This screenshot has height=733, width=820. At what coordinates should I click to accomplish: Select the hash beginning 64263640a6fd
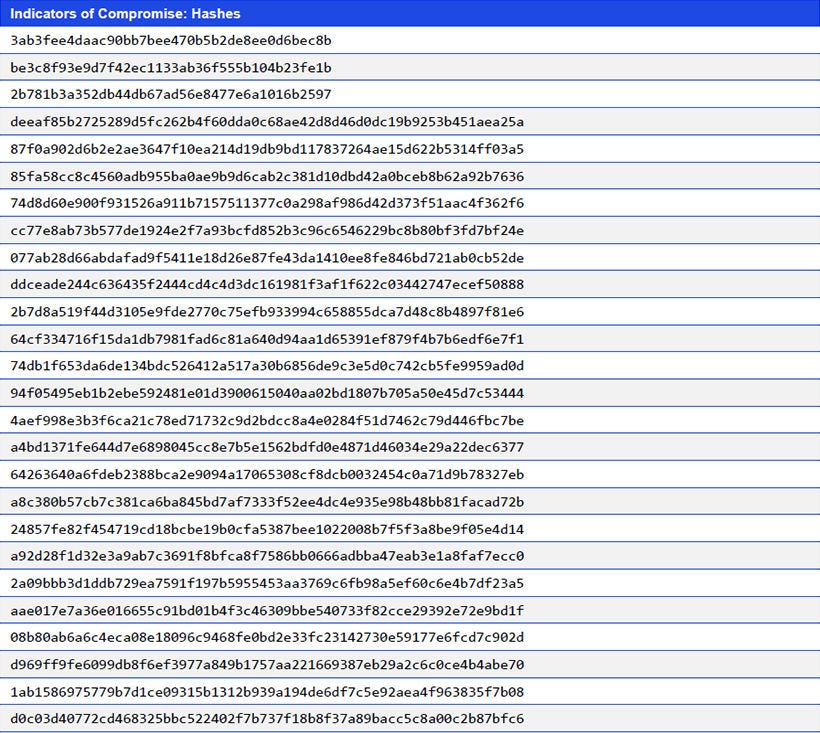267,474
